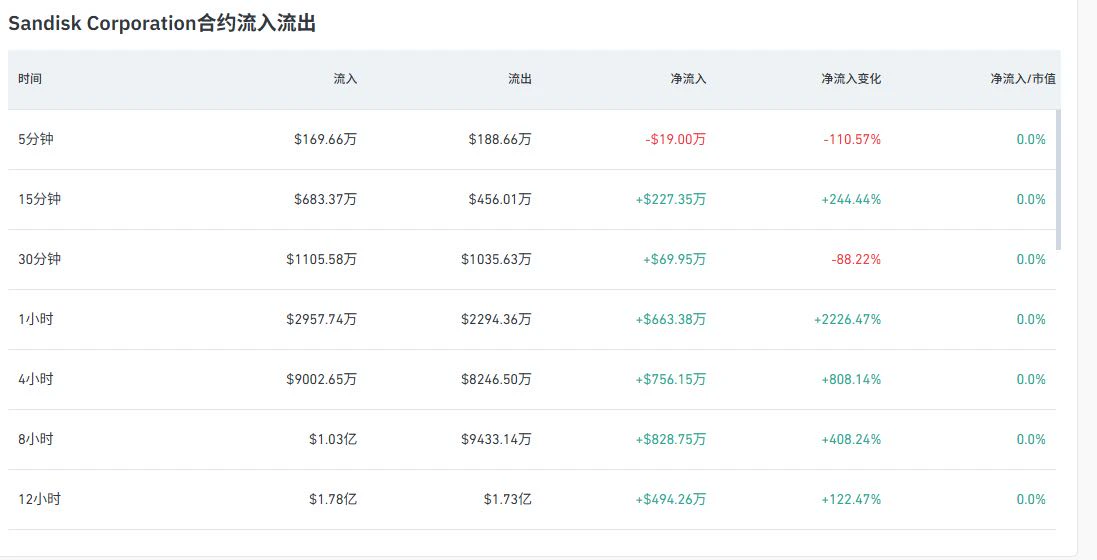Click net inflow change +408.24%
This screenshot has width=1097, height=560.
pos(851,440)
